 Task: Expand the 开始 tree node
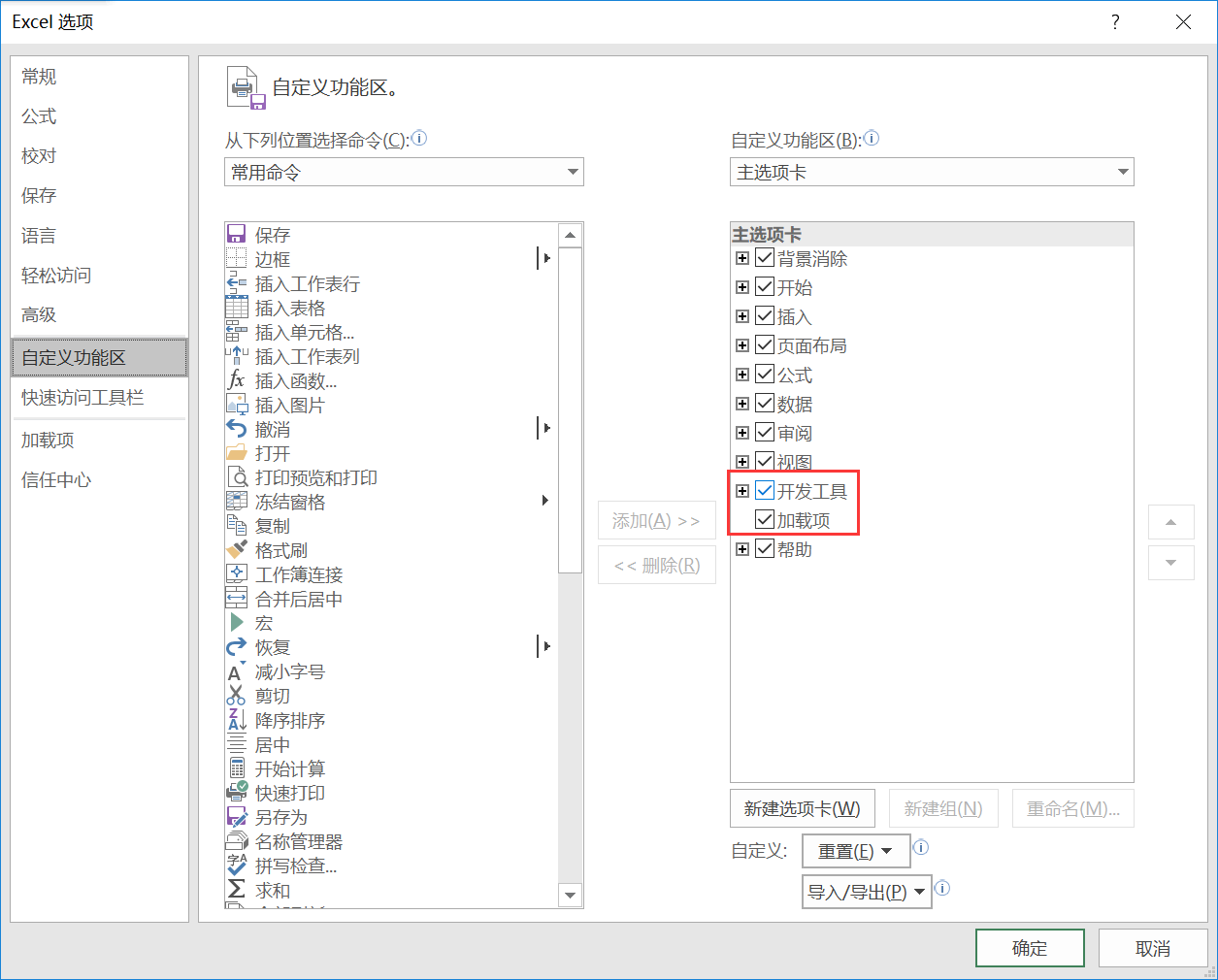pos(742,287)
